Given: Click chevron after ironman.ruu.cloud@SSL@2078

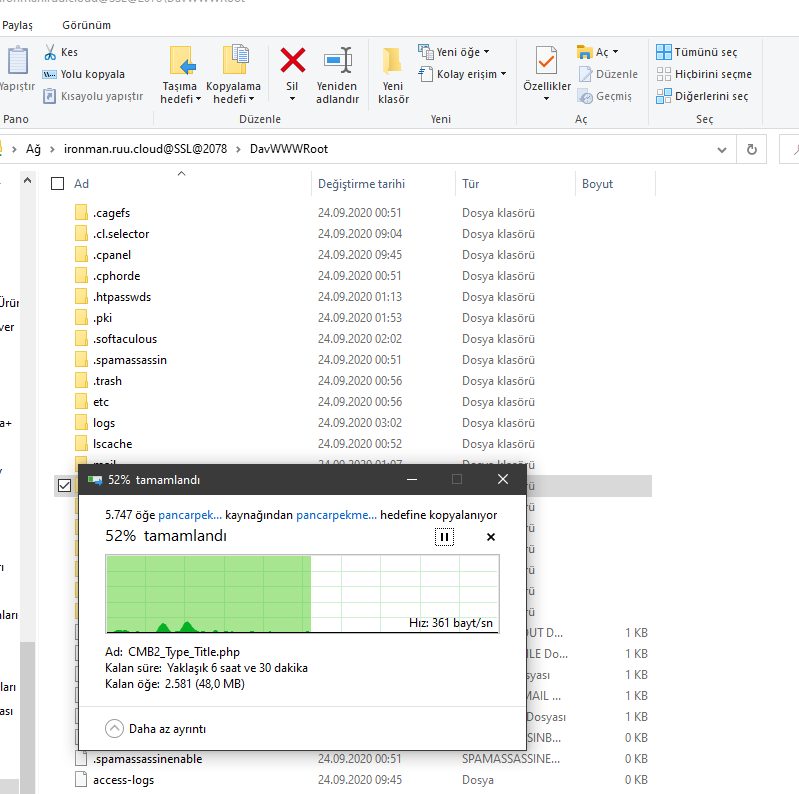Looking at the screenshot, I should click(238, 149).
